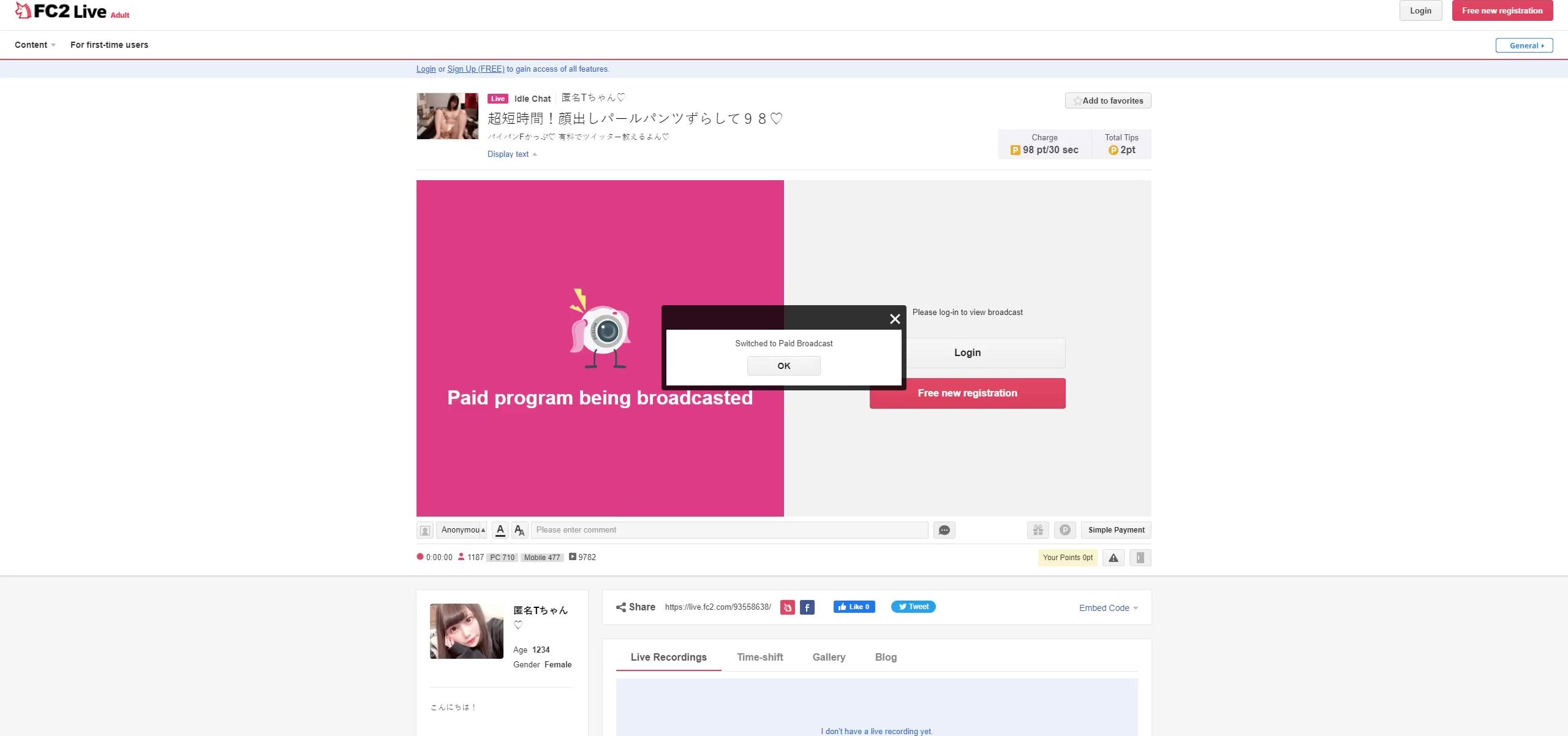
Task: Click the share URL live.fc2.com/93558638
Action: 718,607
